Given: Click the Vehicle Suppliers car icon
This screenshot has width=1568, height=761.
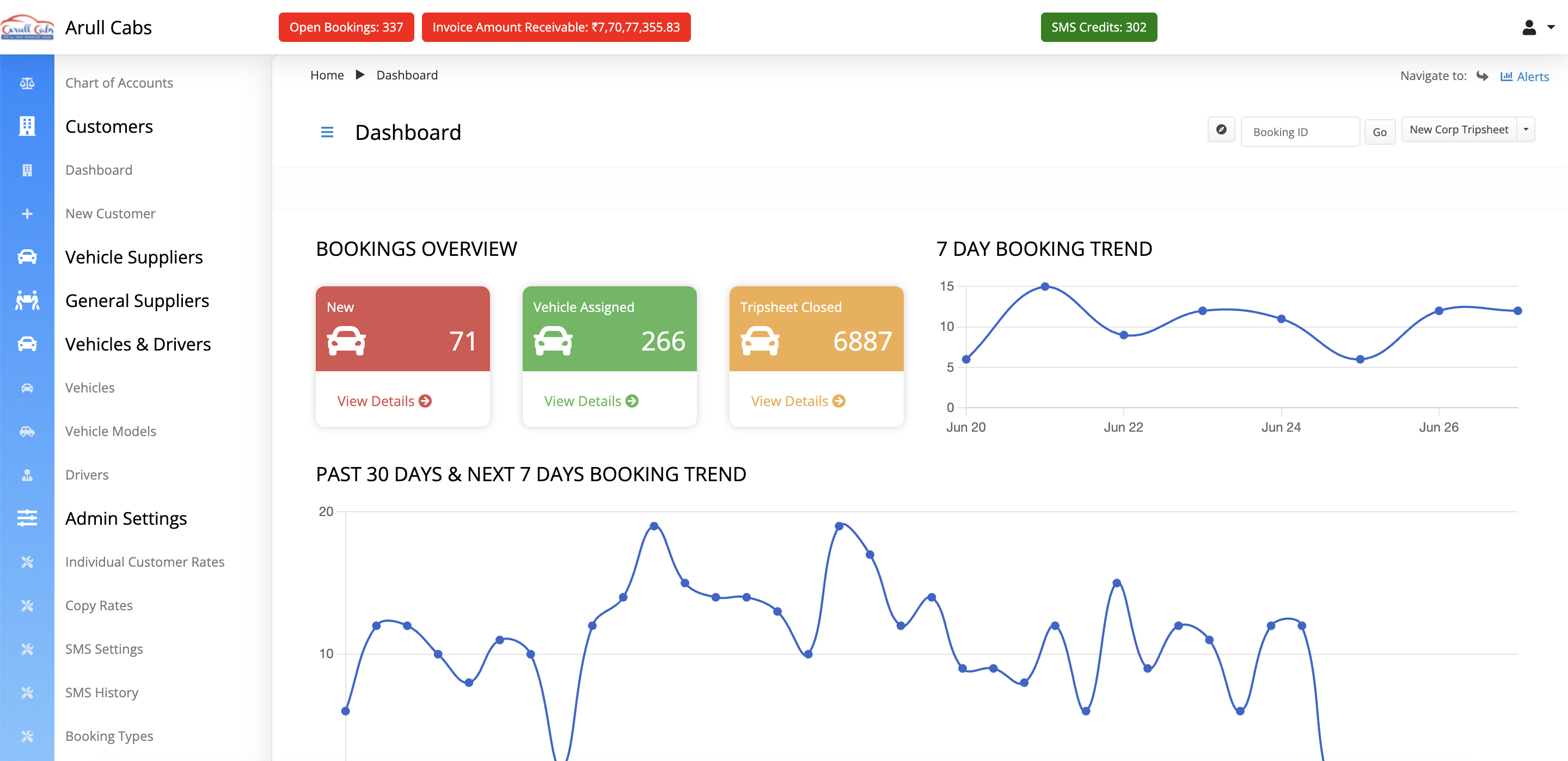Looking at the screenshot, I should (x=27, y=257).
